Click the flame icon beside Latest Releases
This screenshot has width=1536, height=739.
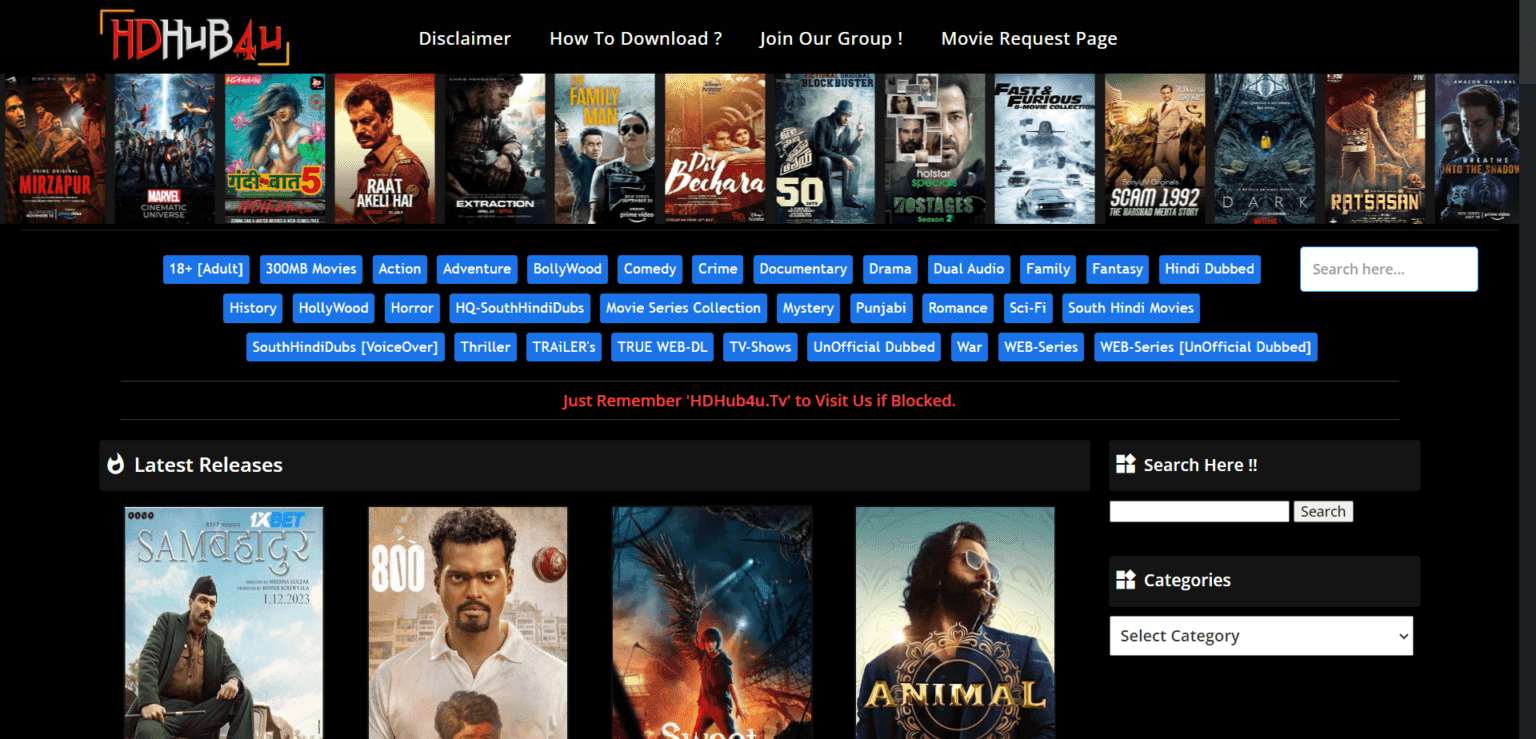tap(116, 464)
